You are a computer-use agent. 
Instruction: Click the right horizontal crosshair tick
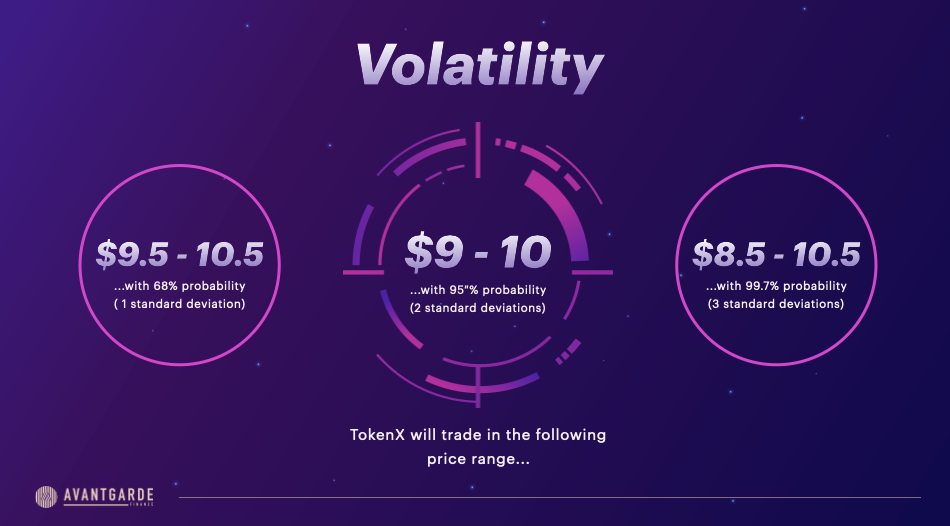[x=593, y=273]
